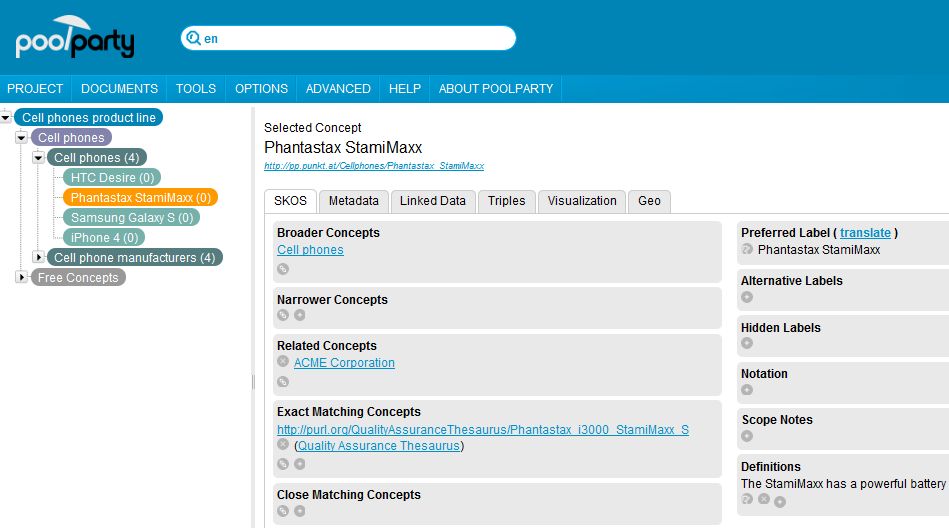This screenshot has height=528, width=949.
Task: Click the search magnifier icon in search box
Action: (x=193, y=38)
